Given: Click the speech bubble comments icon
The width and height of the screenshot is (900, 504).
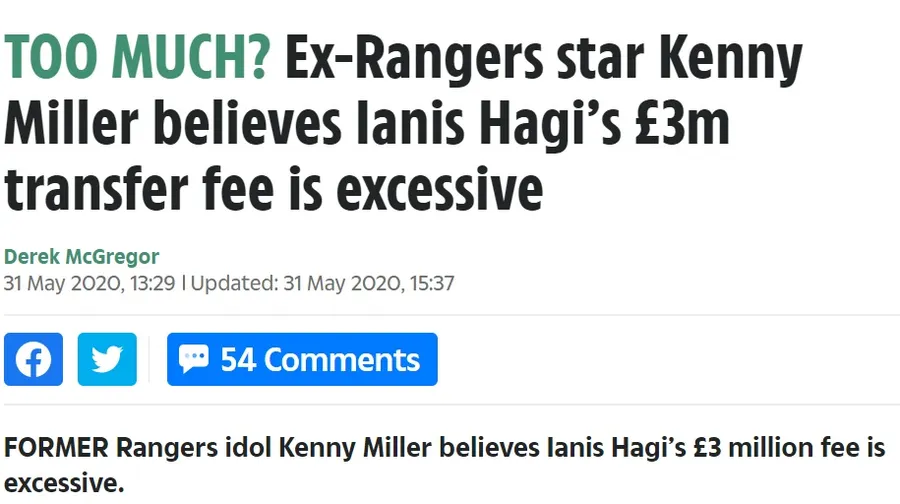Looking at the screenshot, I should 193,359.
